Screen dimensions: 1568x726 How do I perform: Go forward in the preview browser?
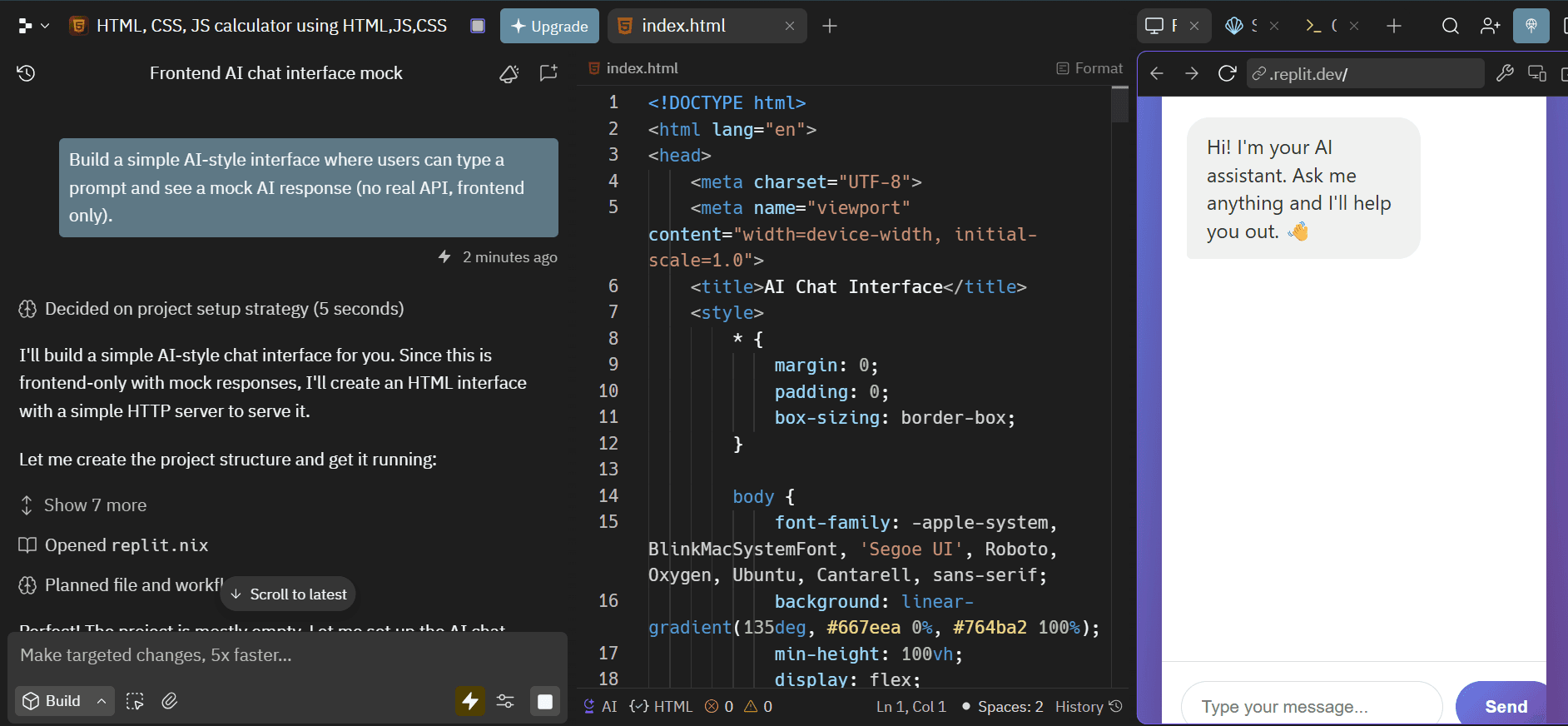pyautogui.click(x=1192, y=73)
